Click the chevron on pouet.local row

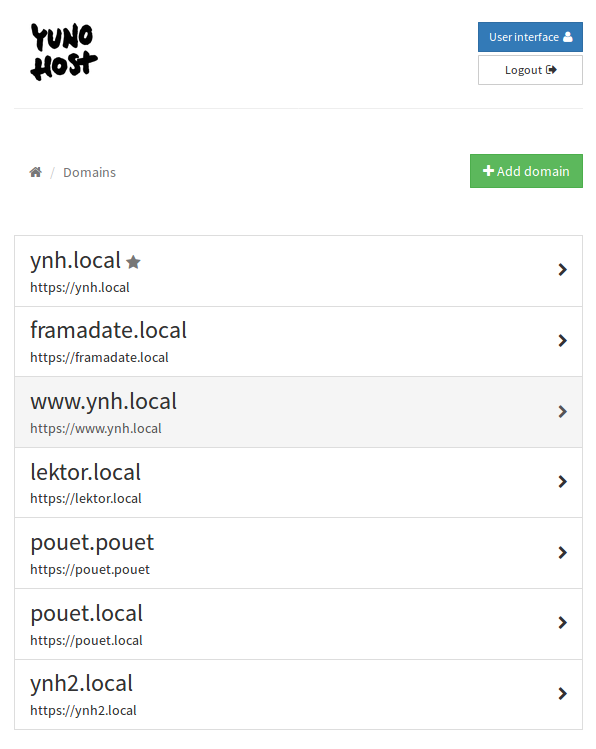pos(563,622)
